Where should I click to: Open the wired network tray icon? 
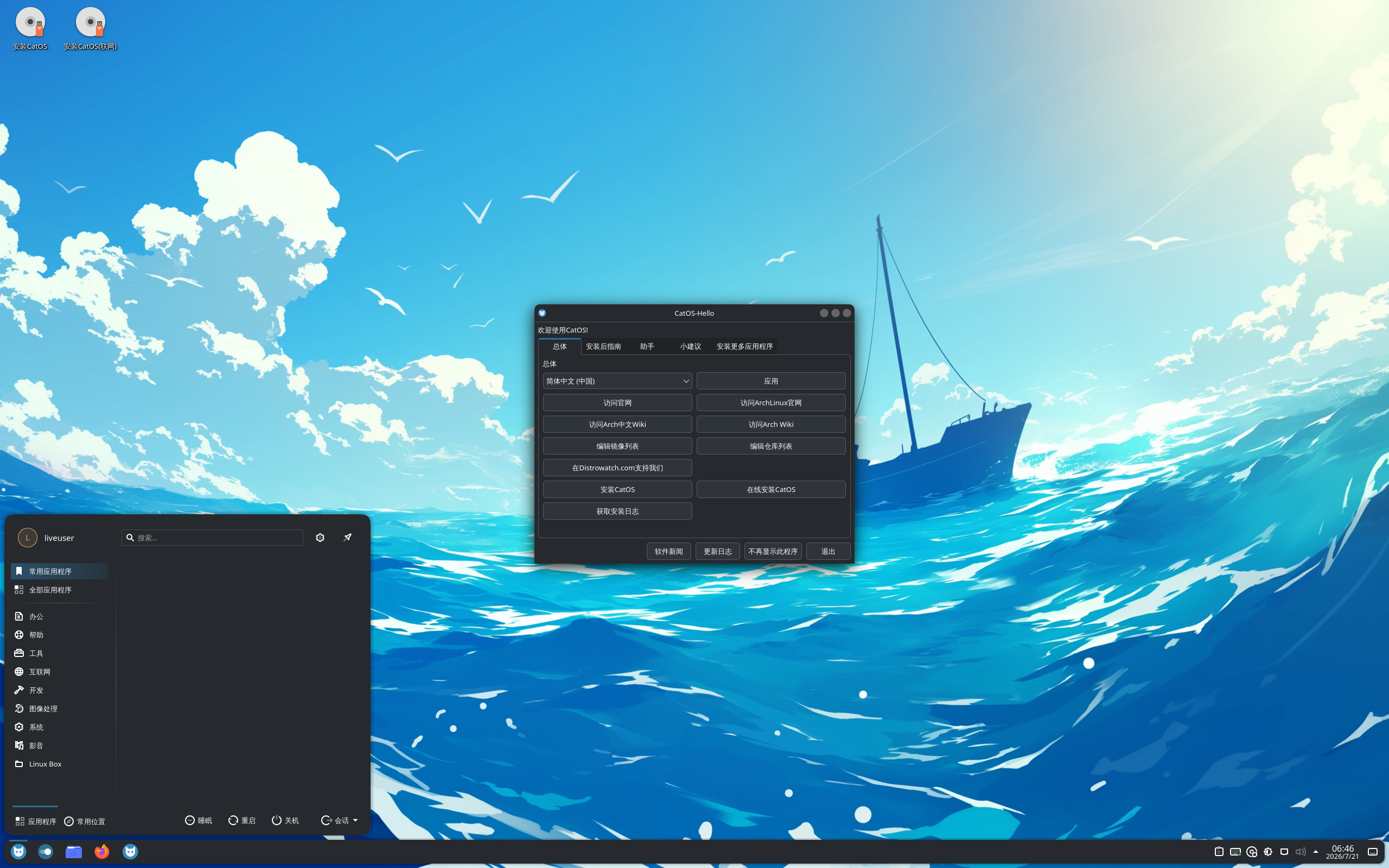click(x=1284, y=852)
